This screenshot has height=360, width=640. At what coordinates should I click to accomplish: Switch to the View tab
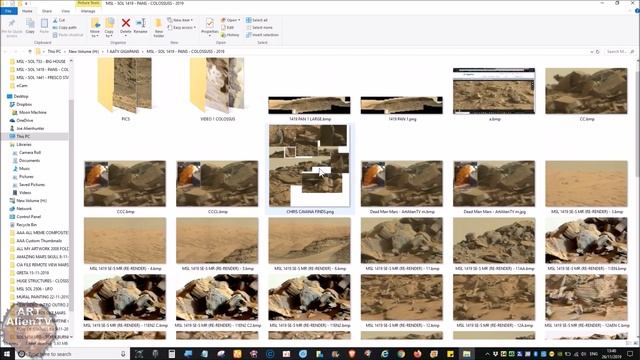click(65, 11)
